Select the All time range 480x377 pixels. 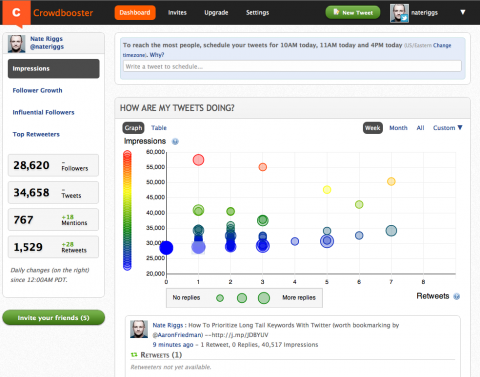click(x=420, y=128)
